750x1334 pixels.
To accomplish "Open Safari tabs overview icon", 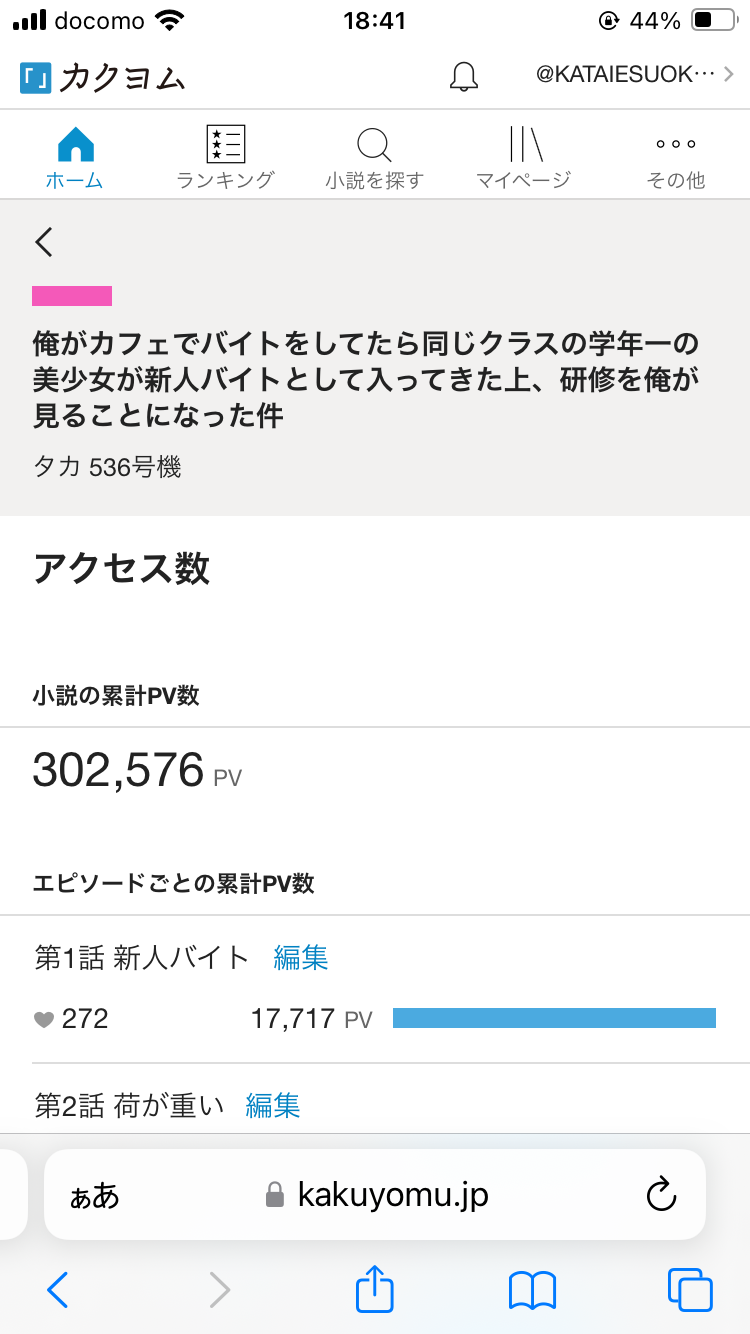I will coord(689,1289).
